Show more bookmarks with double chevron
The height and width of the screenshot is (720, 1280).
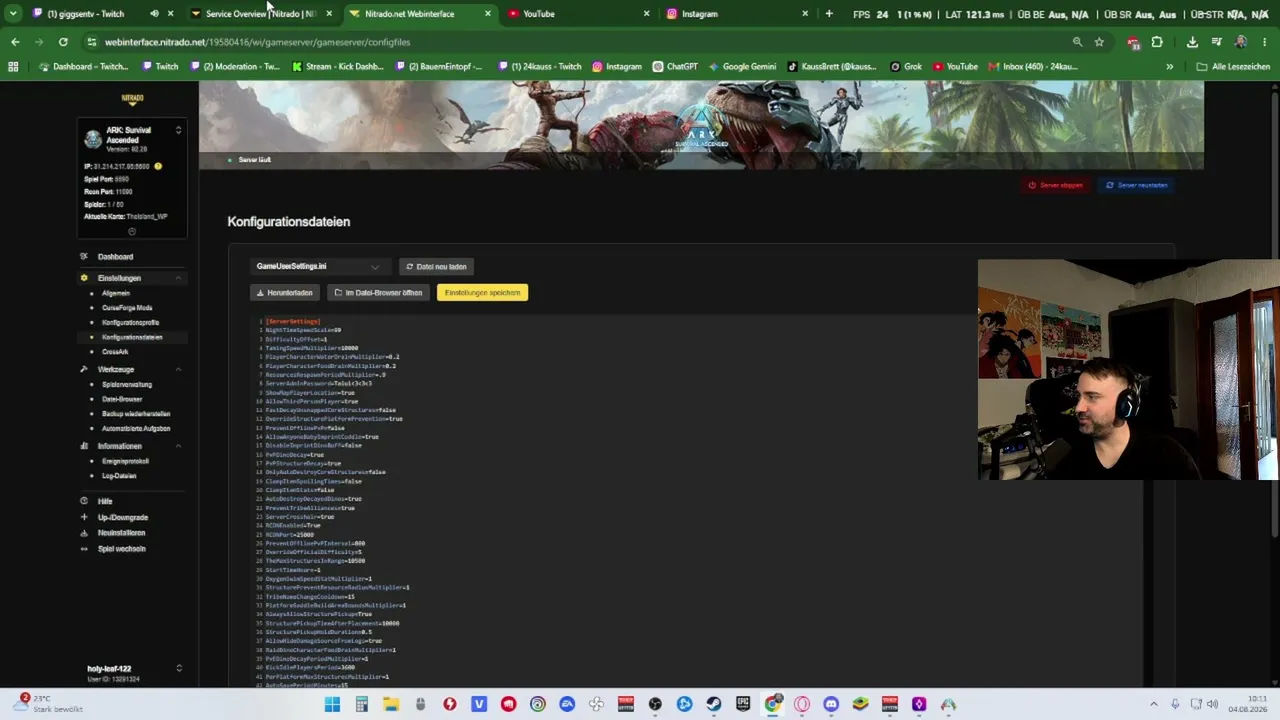pyautogui.click(x=1169, y=67)
